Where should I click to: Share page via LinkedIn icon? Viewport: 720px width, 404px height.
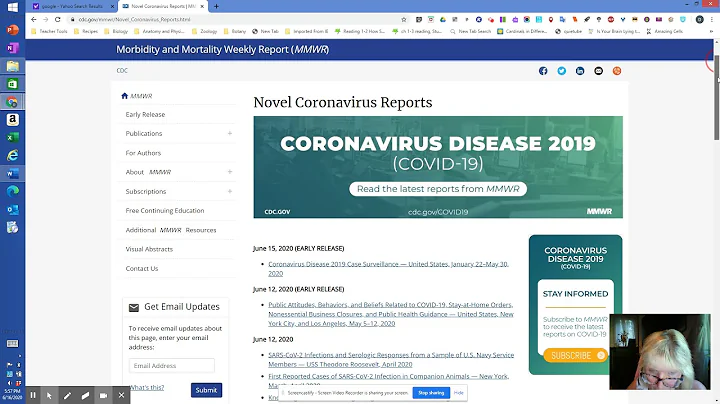[580, 71]
